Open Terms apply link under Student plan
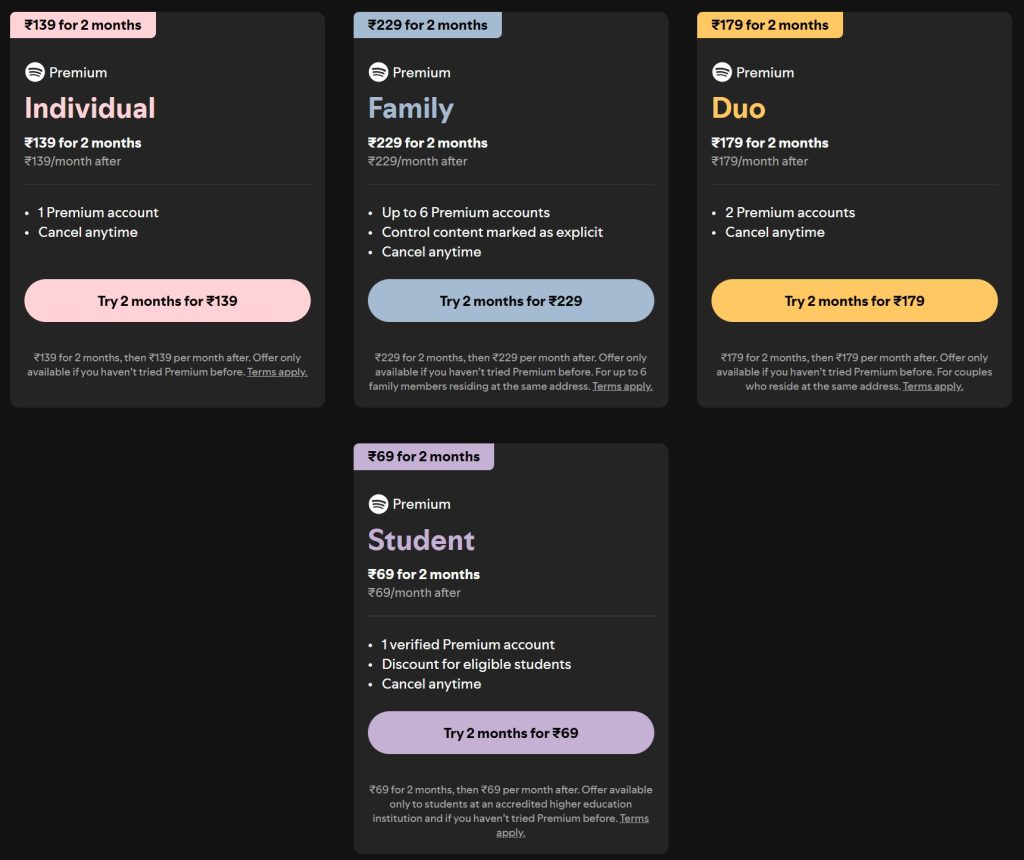The image size is (1024, 860). [x=634, y=818]
